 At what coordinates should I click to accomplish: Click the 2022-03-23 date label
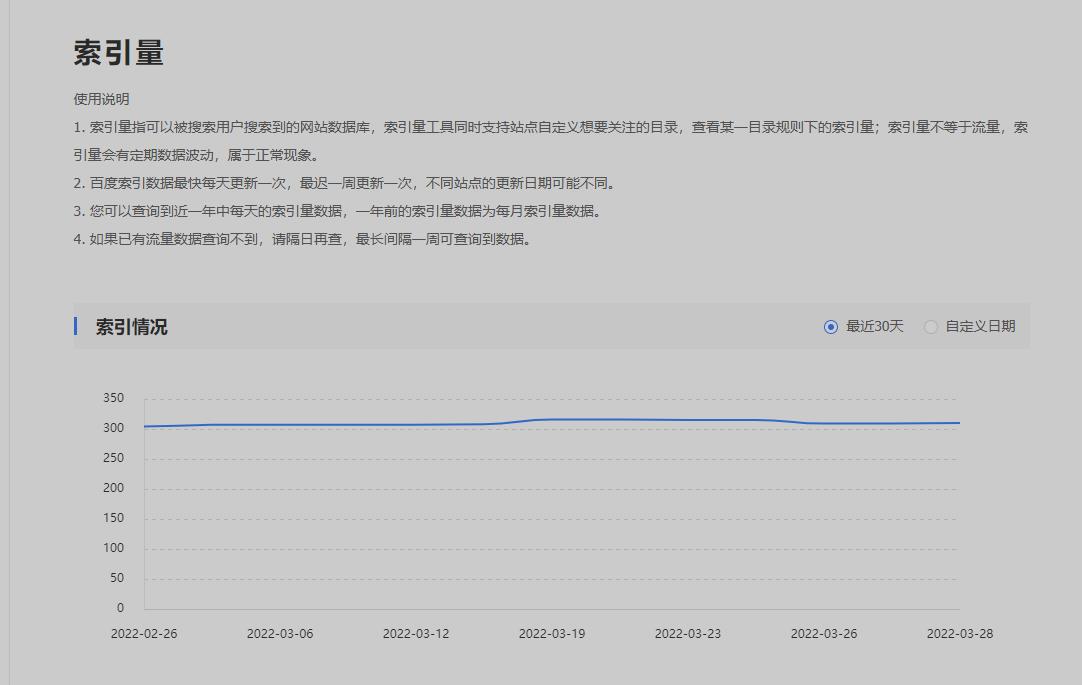click(x=688, y=633)
